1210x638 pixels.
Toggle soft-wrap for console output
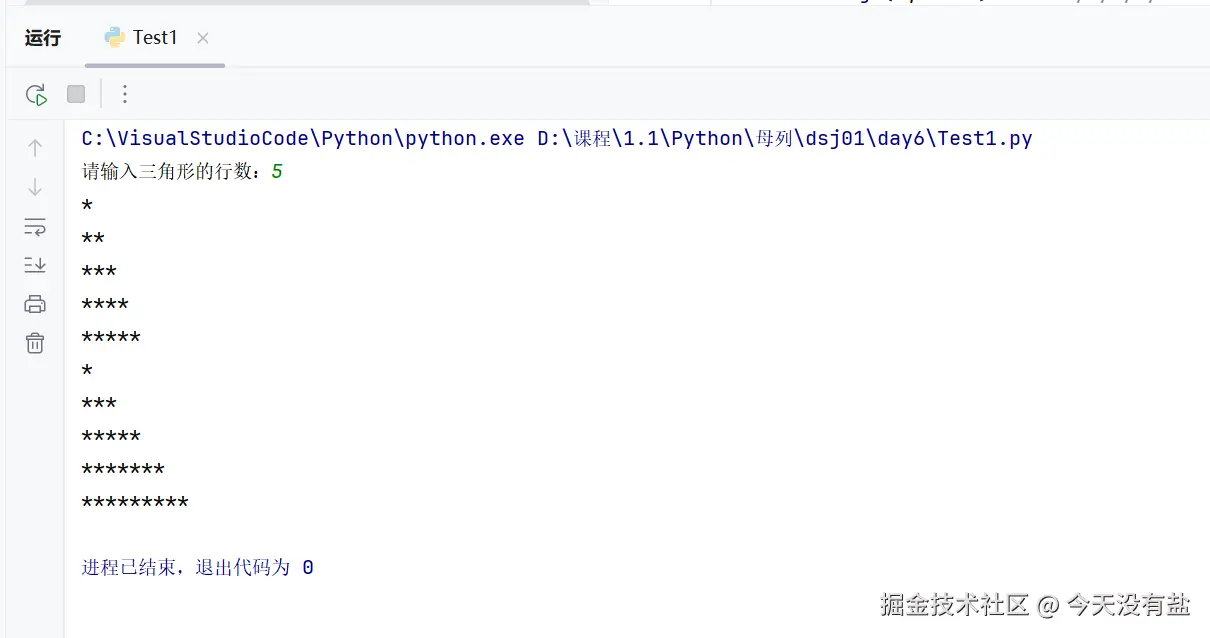pos(35,226)
